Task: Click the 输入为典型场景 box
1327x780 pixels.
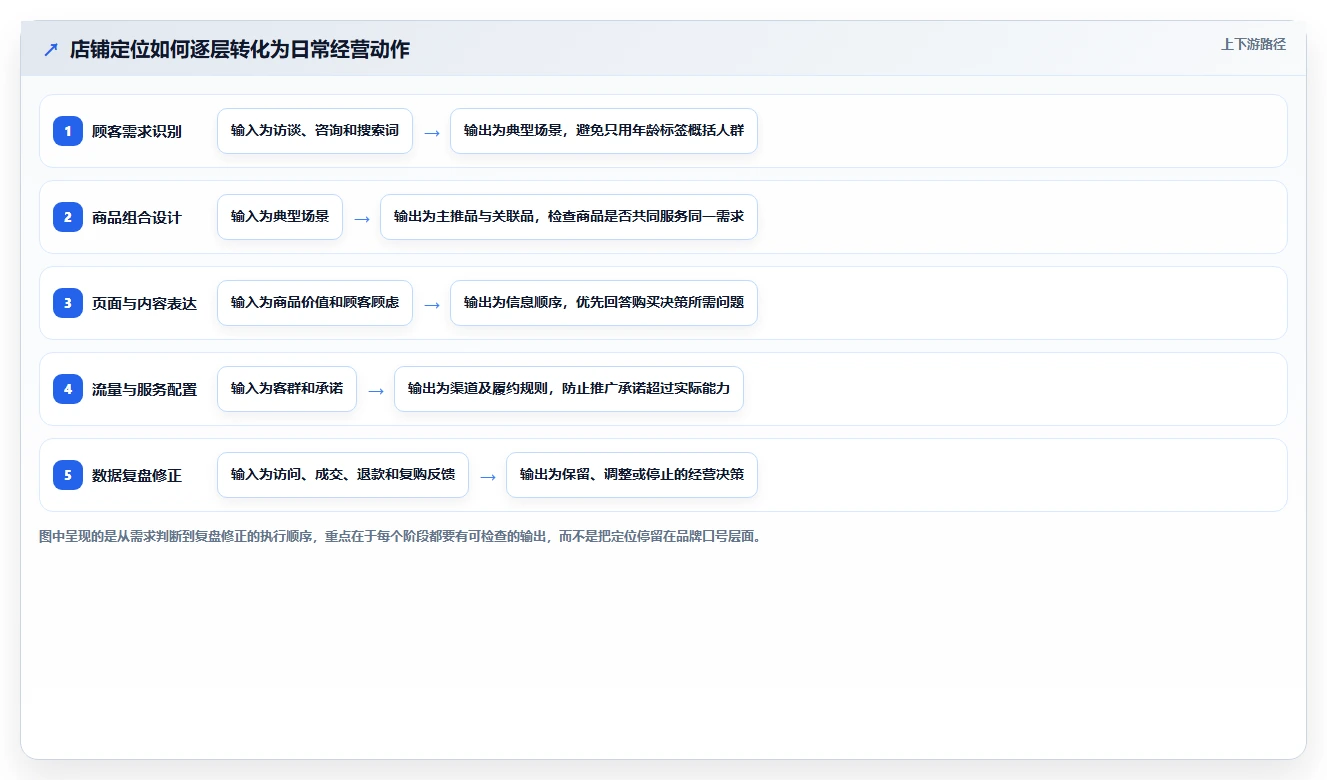Action: point(280,217)
